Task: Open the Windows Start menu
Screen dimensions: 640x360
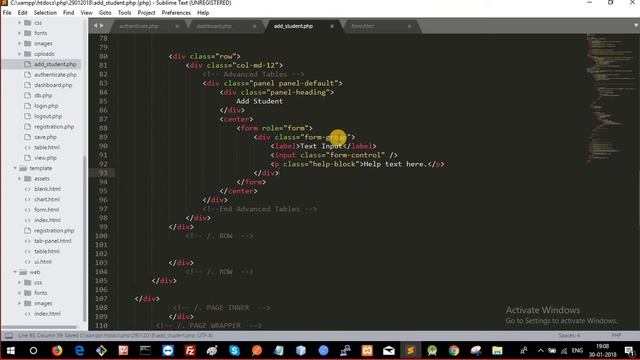Action: tap(11, 351)
